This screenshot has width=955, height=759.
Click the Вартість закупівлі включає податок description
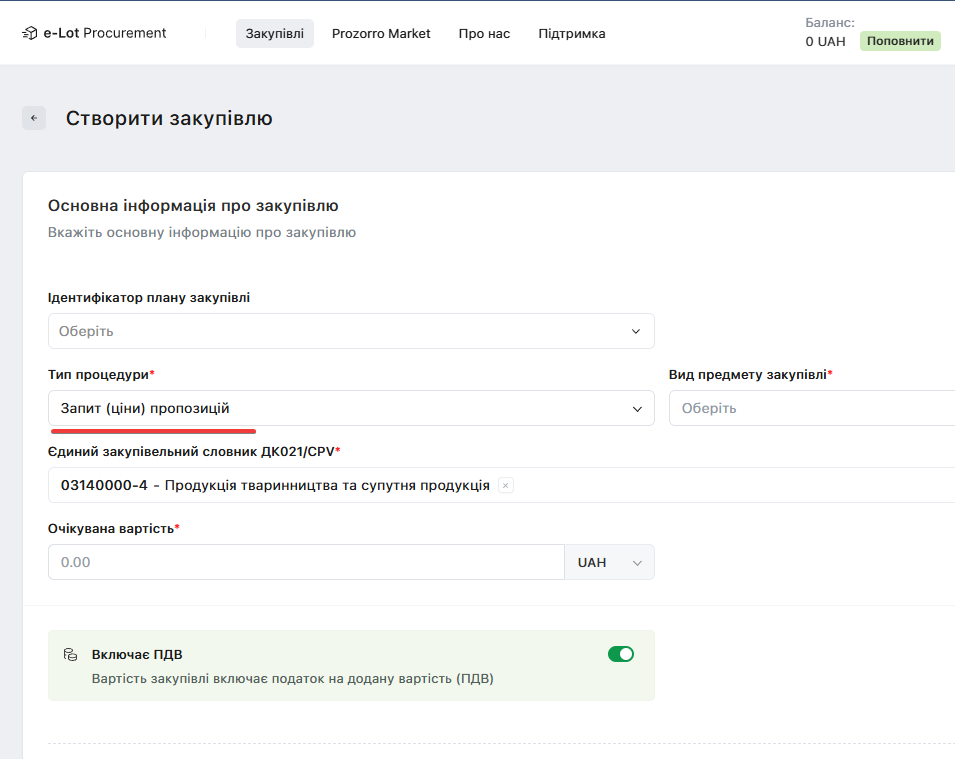click(x=293, y=679)
